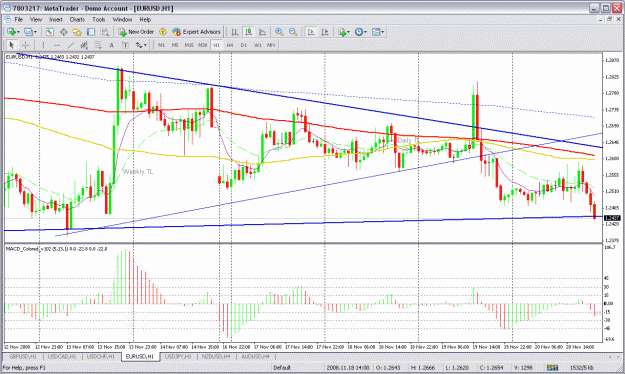Switch to the NZDUSD,H4 chart tab
625x374 pixels.
tap(217, 356)
